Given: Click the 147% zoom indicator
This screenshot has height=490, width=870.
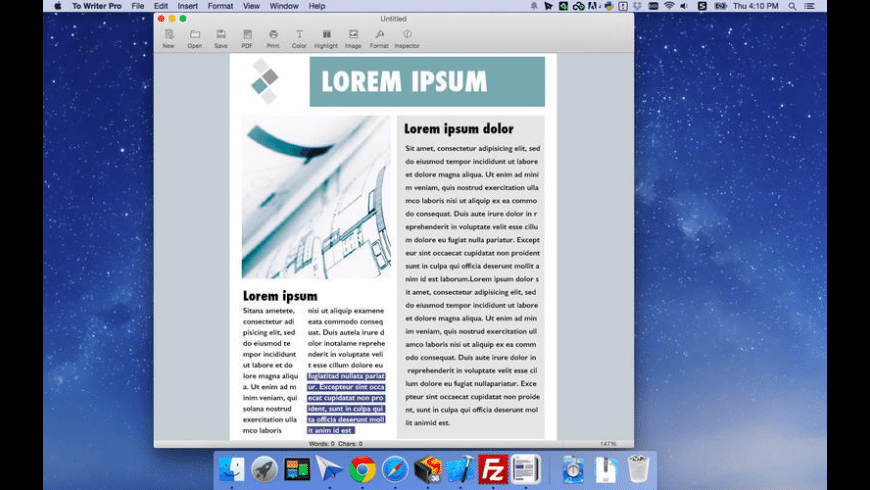Looking at the screenshot, I should tap(608, 444).
